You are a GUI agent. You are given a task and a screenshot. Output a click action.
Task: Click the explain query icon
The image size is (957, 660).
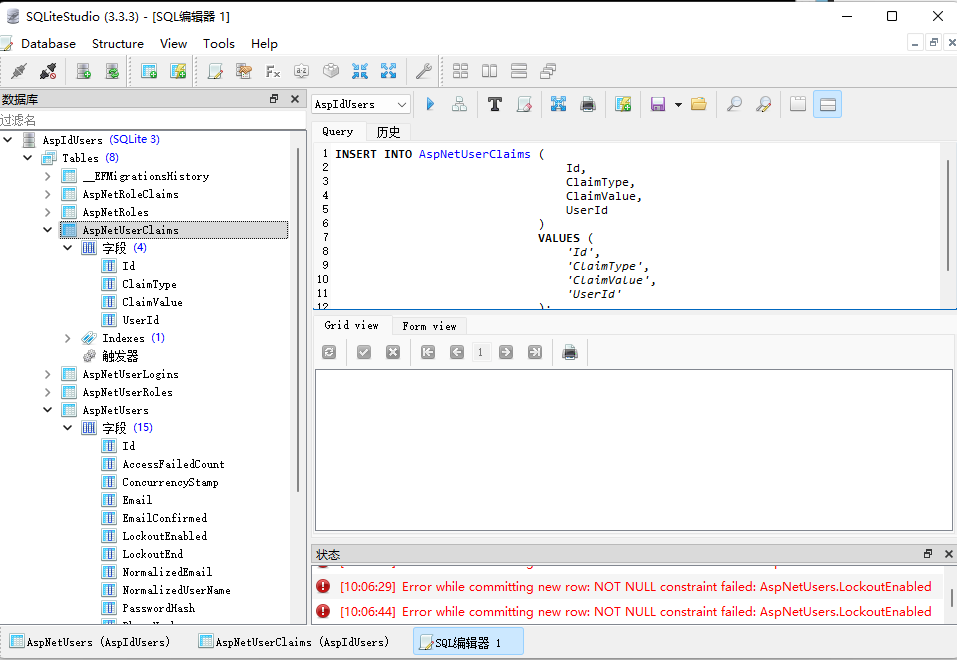click(x=459, y=104)
